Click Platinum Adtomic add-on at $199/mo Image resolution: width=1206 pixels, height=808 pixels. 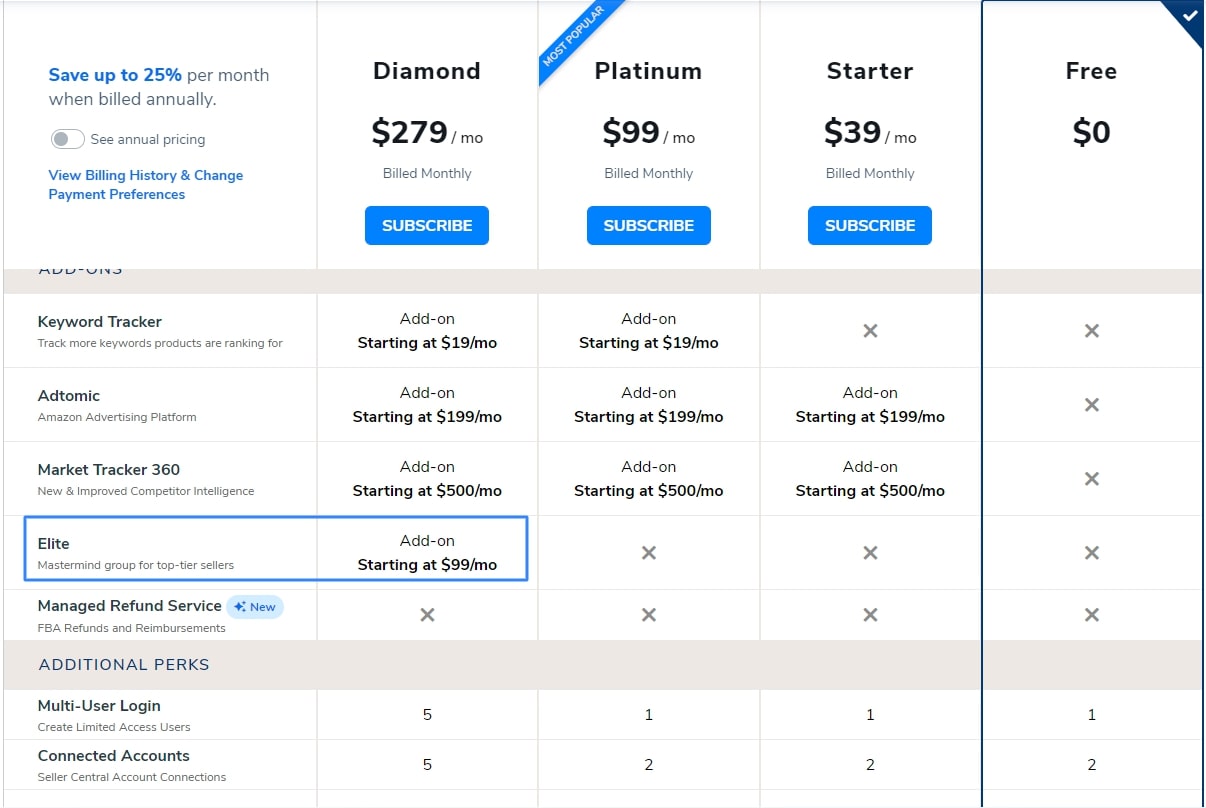pyautogui.click(x=649, y=405)
